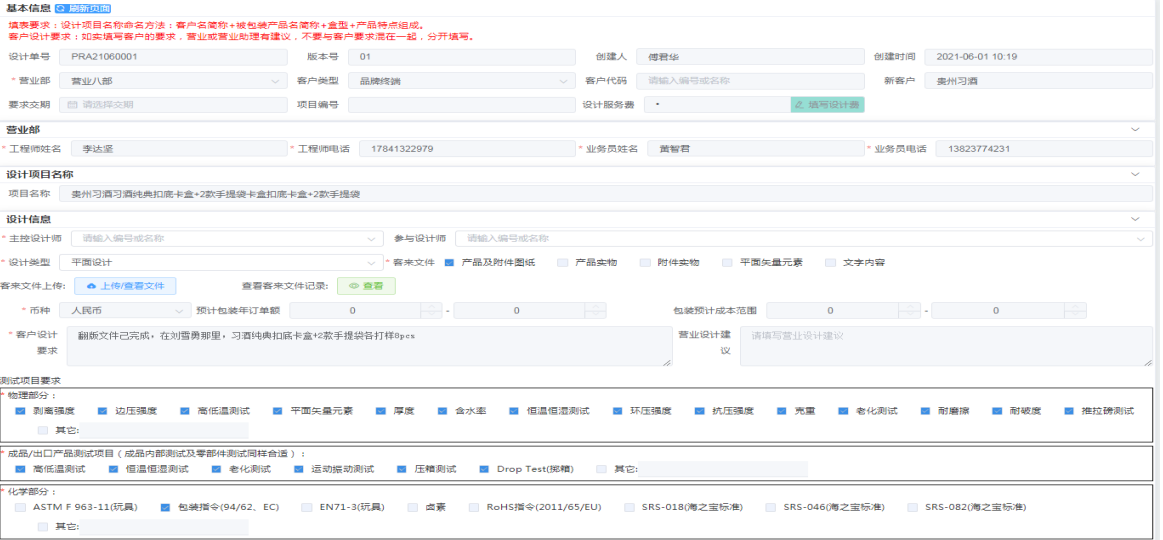Click the 业务员电话 field showing 13823774231
This screenshot has height=540, width=1163.
1044,148
